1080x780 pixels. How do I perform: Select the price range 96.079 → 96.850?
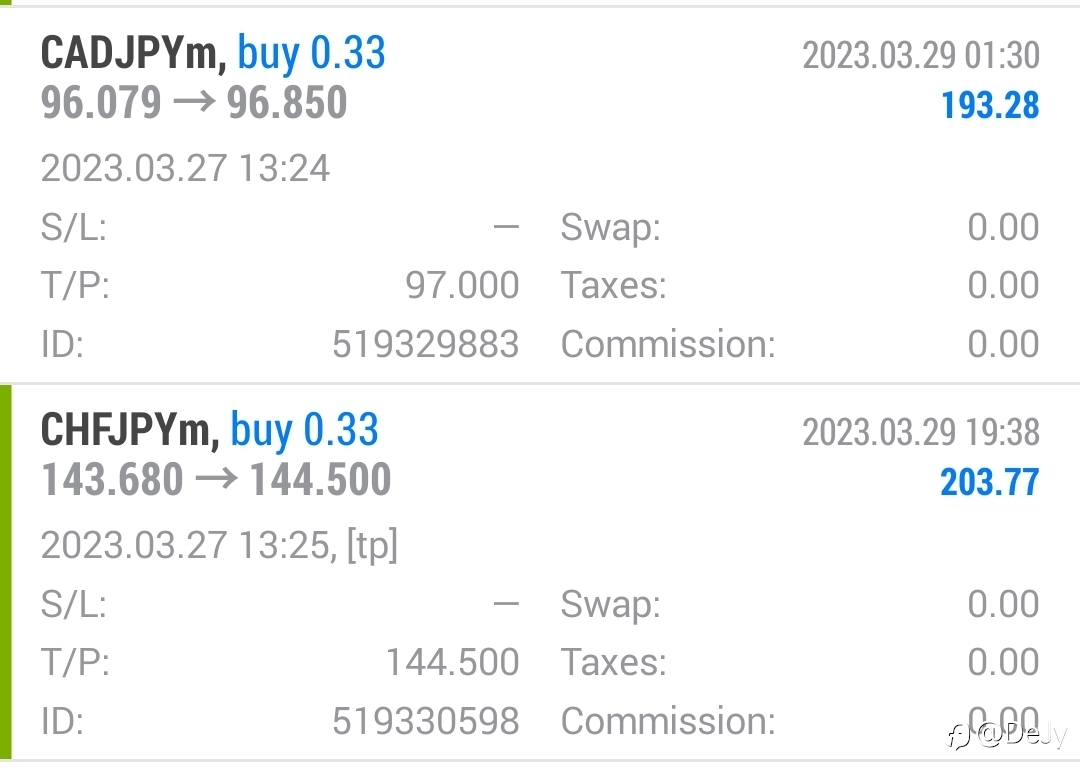[194, 103]
